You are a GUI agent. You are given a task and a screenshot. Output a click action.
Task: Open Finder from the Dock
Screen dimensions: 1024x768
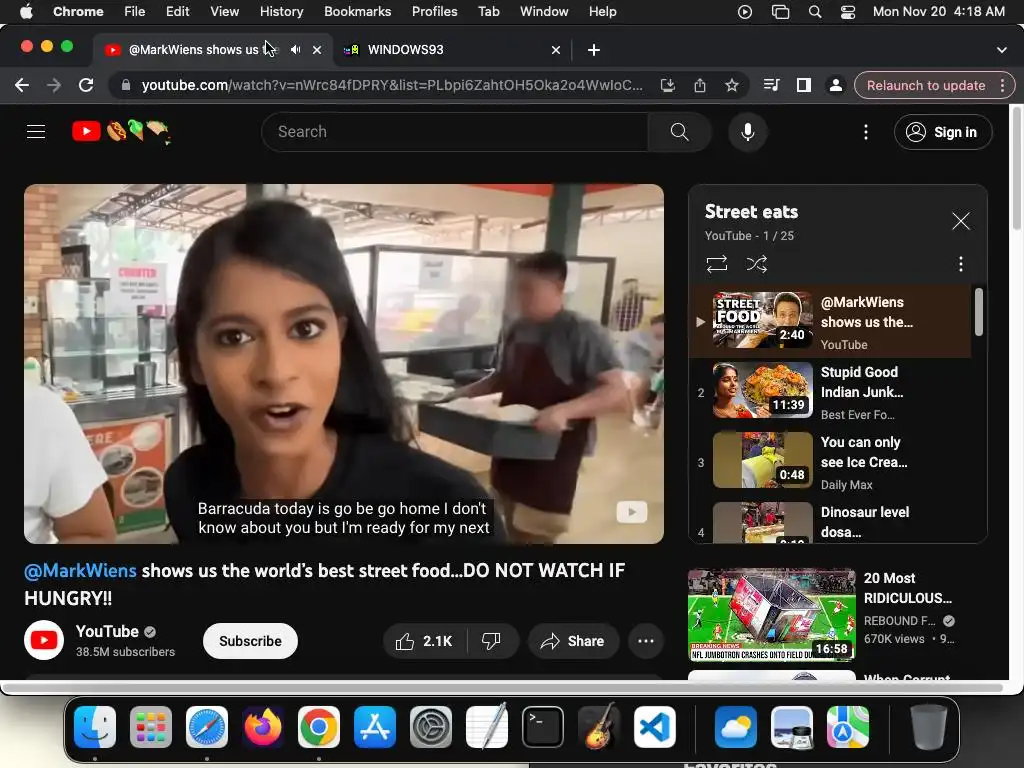coord(95,727)
